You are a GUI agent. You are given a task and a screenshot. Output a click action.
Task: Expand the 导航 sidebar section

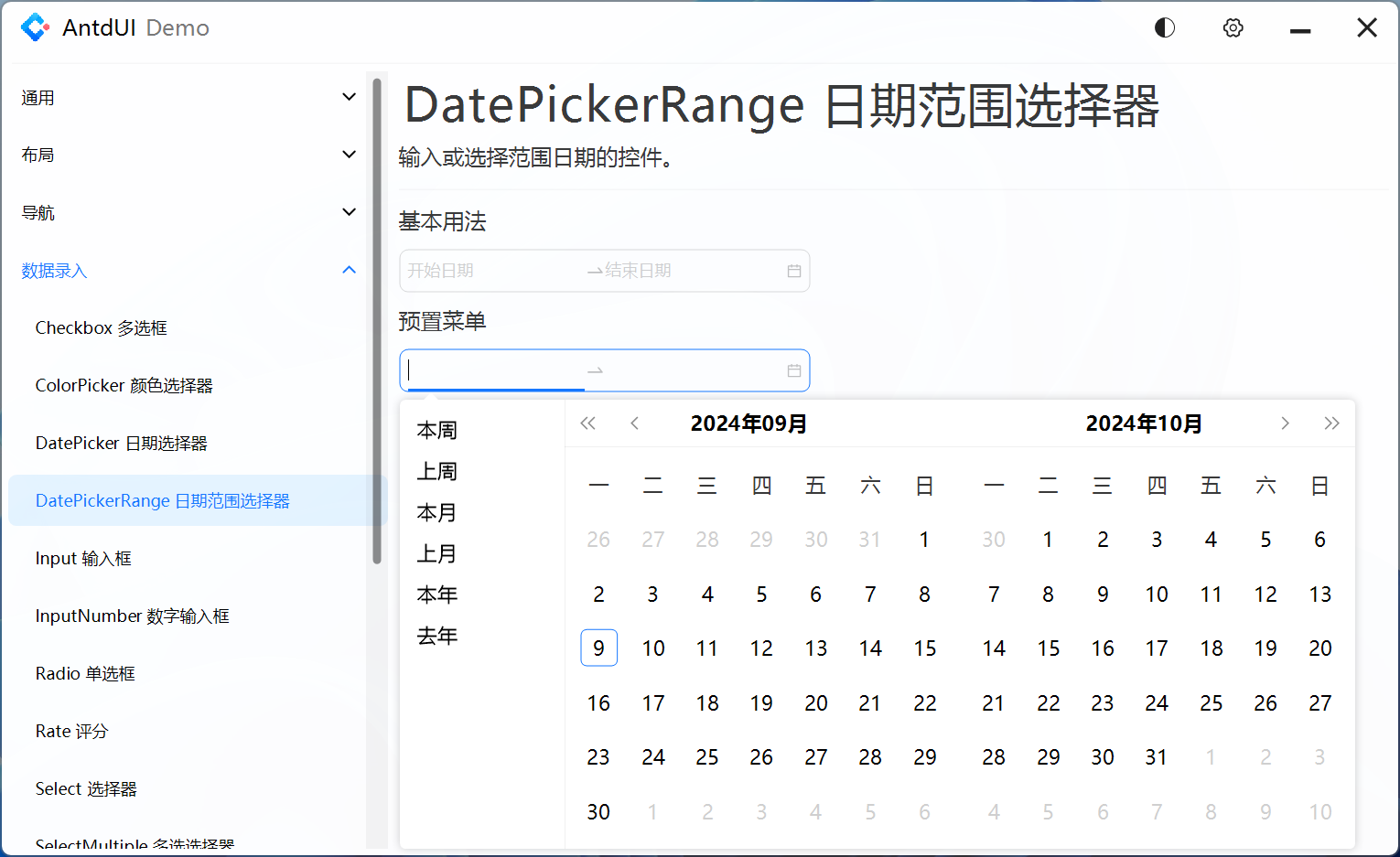tap(188, 212)
